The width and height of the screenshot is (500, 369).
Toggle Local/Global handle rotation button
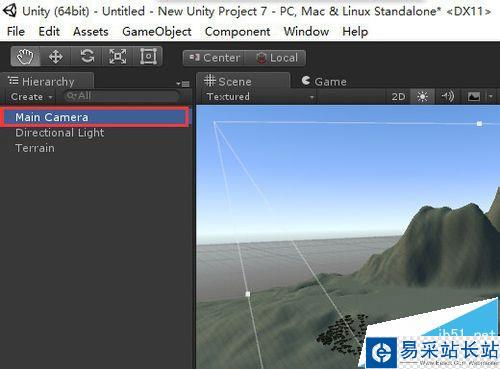click(x=276, y=58)
